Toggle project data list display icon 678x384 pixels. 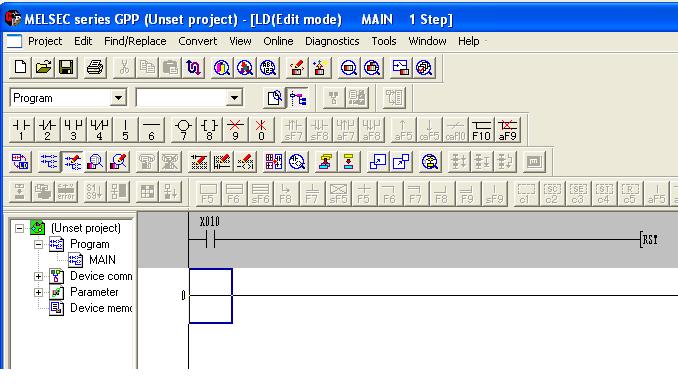click(297, 98)
